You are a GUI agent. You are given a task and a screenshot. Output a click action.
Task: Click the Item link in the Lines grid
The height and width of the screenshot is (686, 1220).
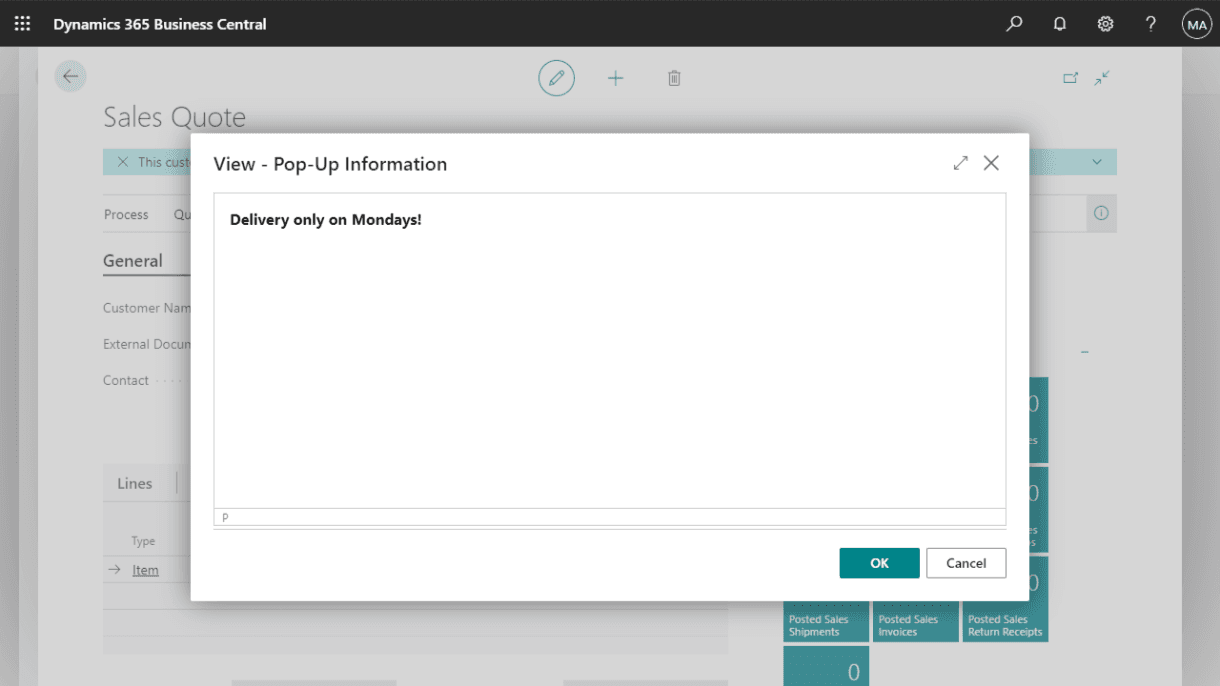coord(146,570)
